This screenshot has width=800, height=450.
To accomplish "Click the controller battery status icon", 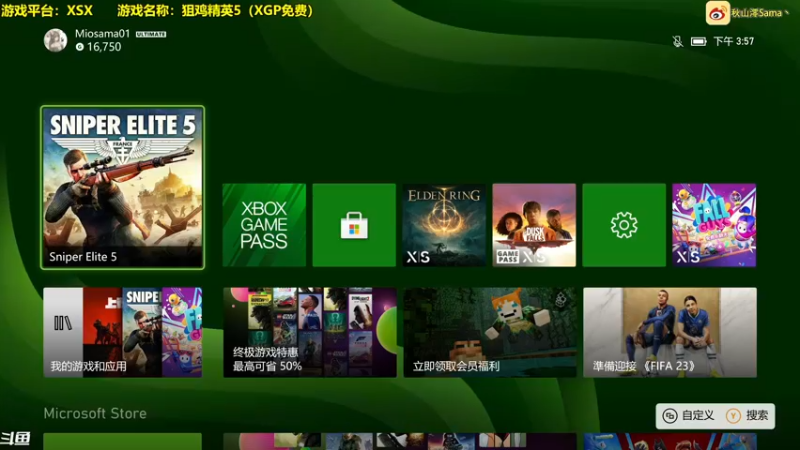I will (x=698, y=41).
